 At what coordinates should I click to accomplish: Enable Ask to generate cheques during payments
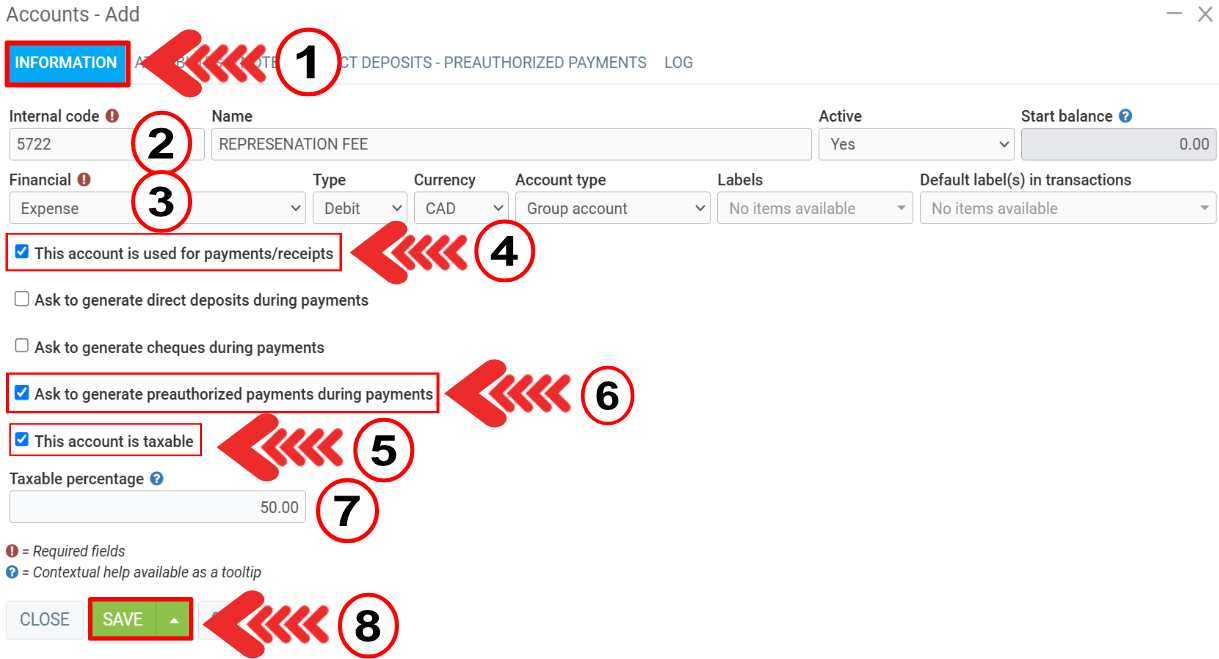(22, 346)
